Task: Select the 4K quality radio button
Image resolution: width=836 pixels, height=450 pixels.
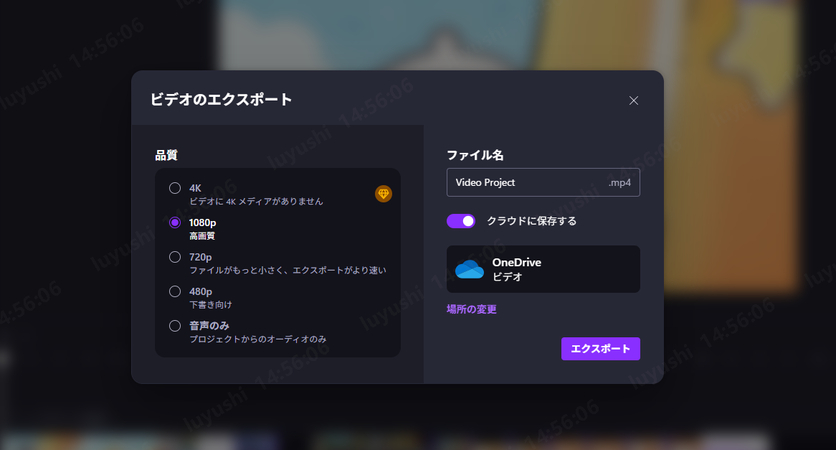Action: [x=175, y=188]
